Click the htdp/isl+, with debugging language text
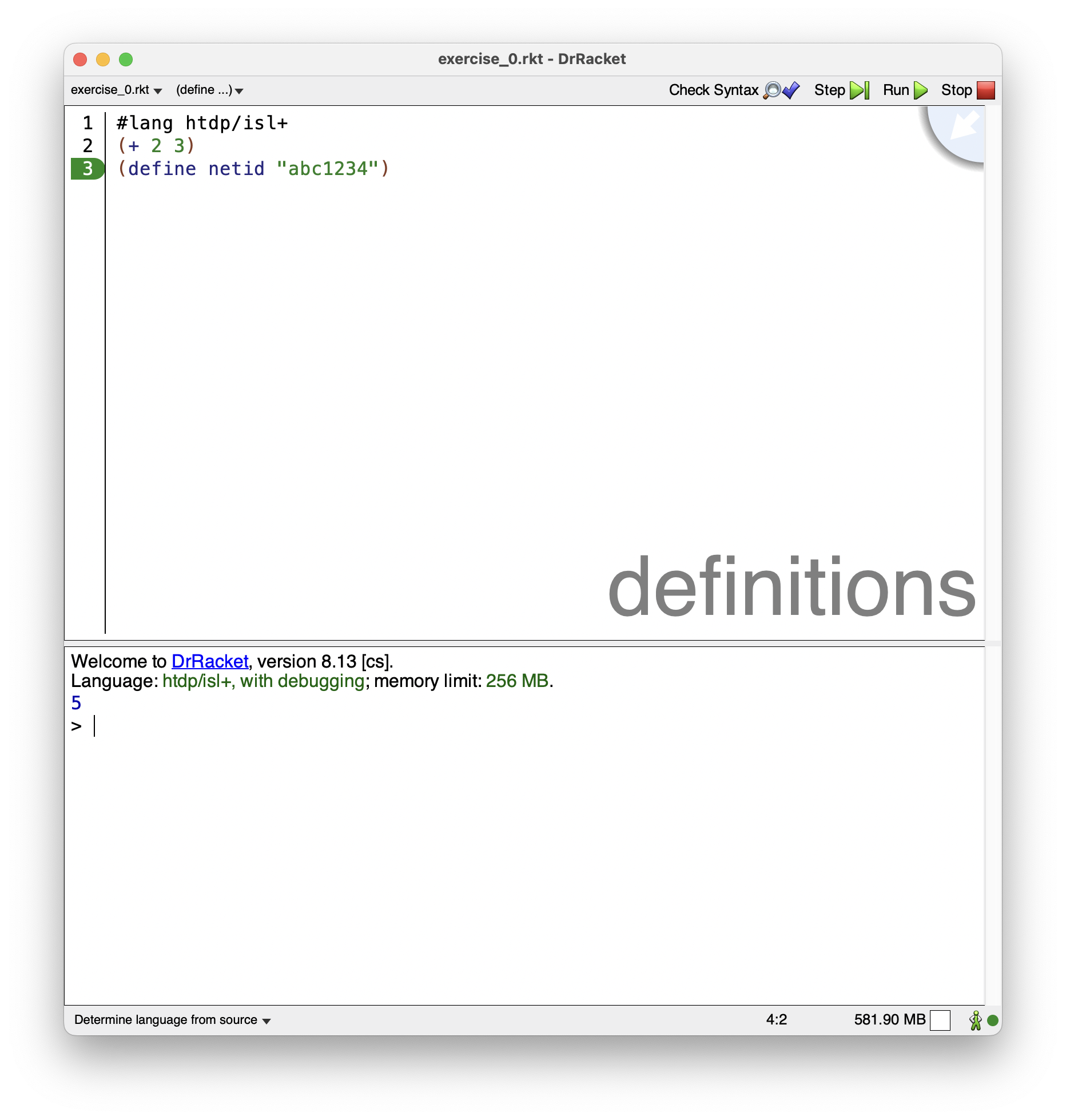 (x=264, y=681)
